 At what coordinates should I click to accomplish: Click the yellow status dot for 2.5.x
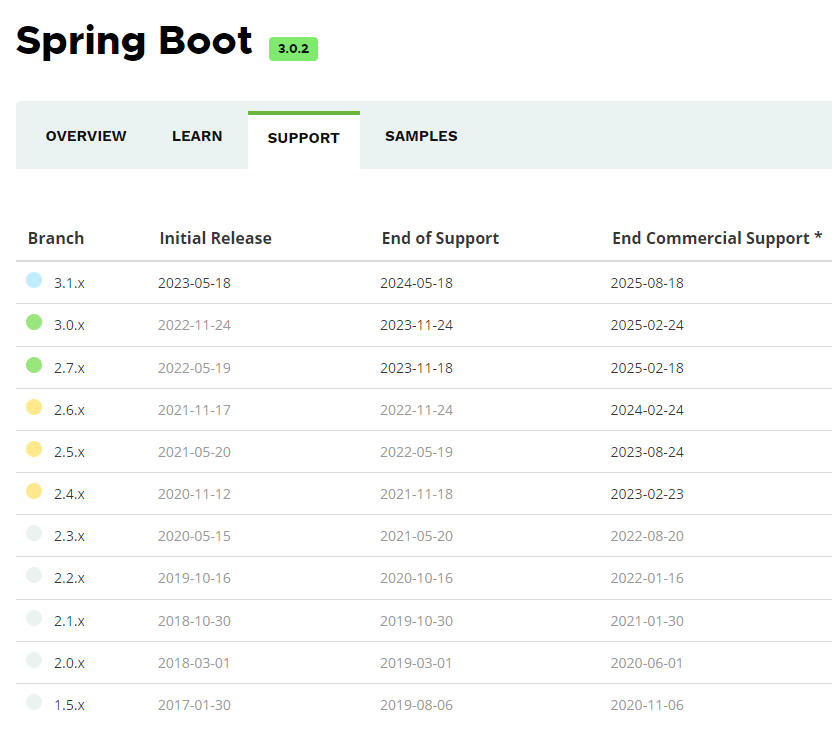pos(34,449)
